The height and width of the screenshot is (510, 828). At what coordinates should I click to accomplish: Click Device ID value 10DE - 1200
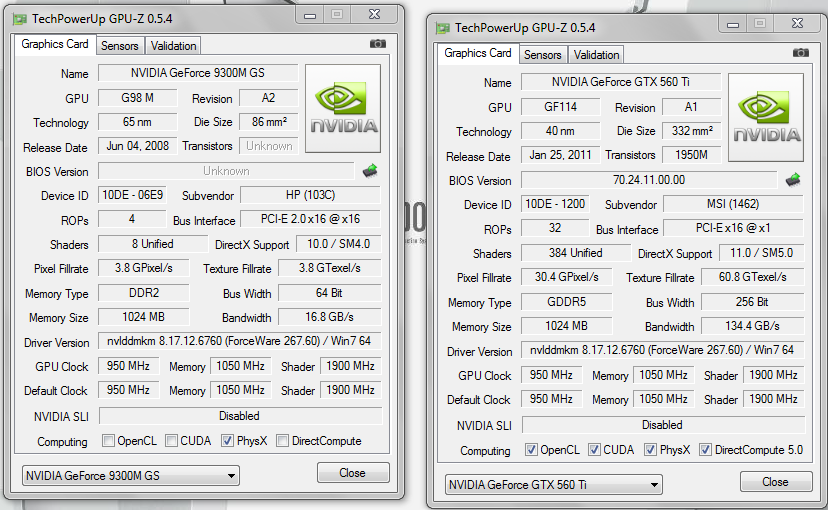[x=555, y=204]
